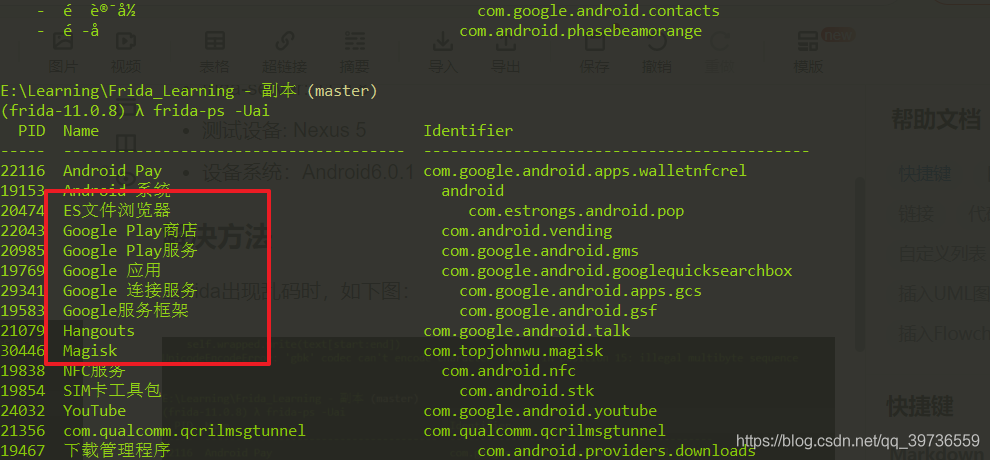Click the '下载管理程序' process name

[117, 451]
